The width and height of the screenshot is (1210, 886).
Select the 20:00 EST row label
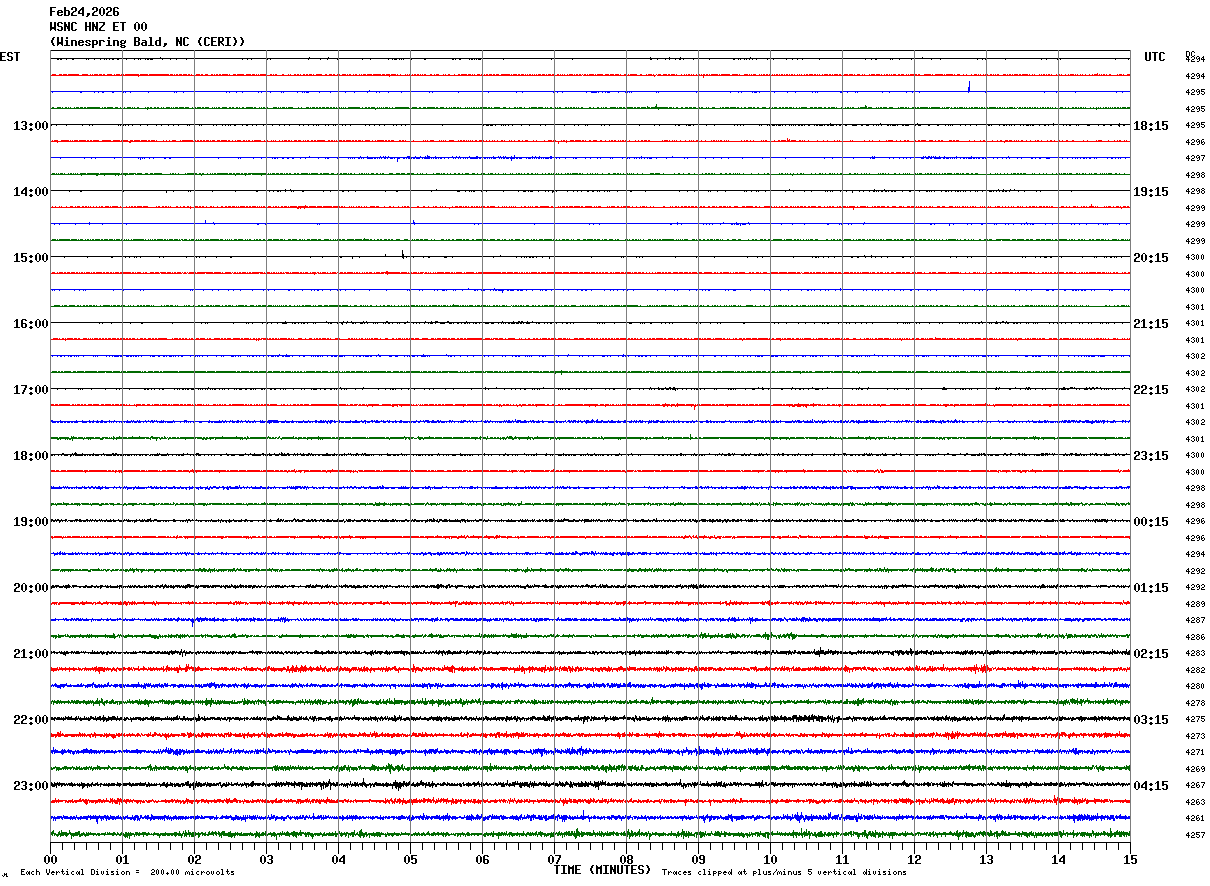click(30, 588)
